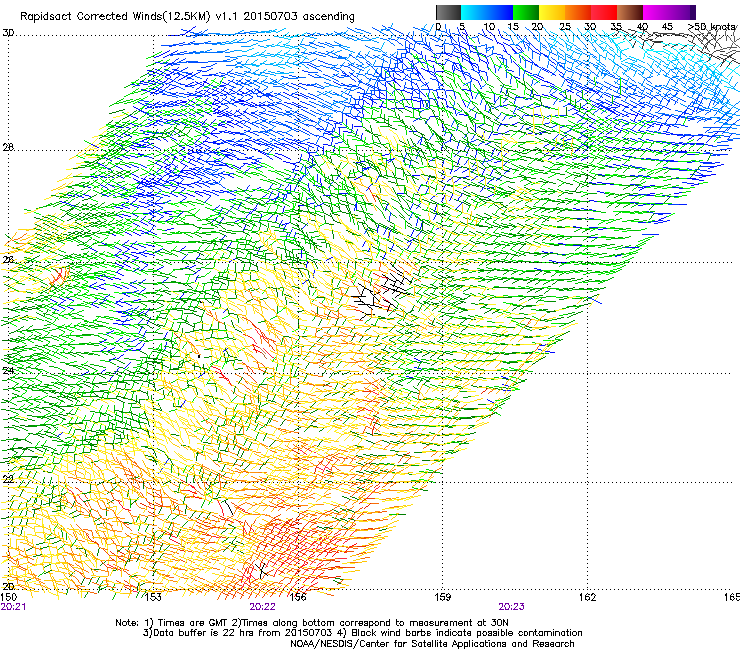The image size is (740, 650).
Task: Choose the magenta 40-45 knots legend swatch
Action: [x=656, y=12]
